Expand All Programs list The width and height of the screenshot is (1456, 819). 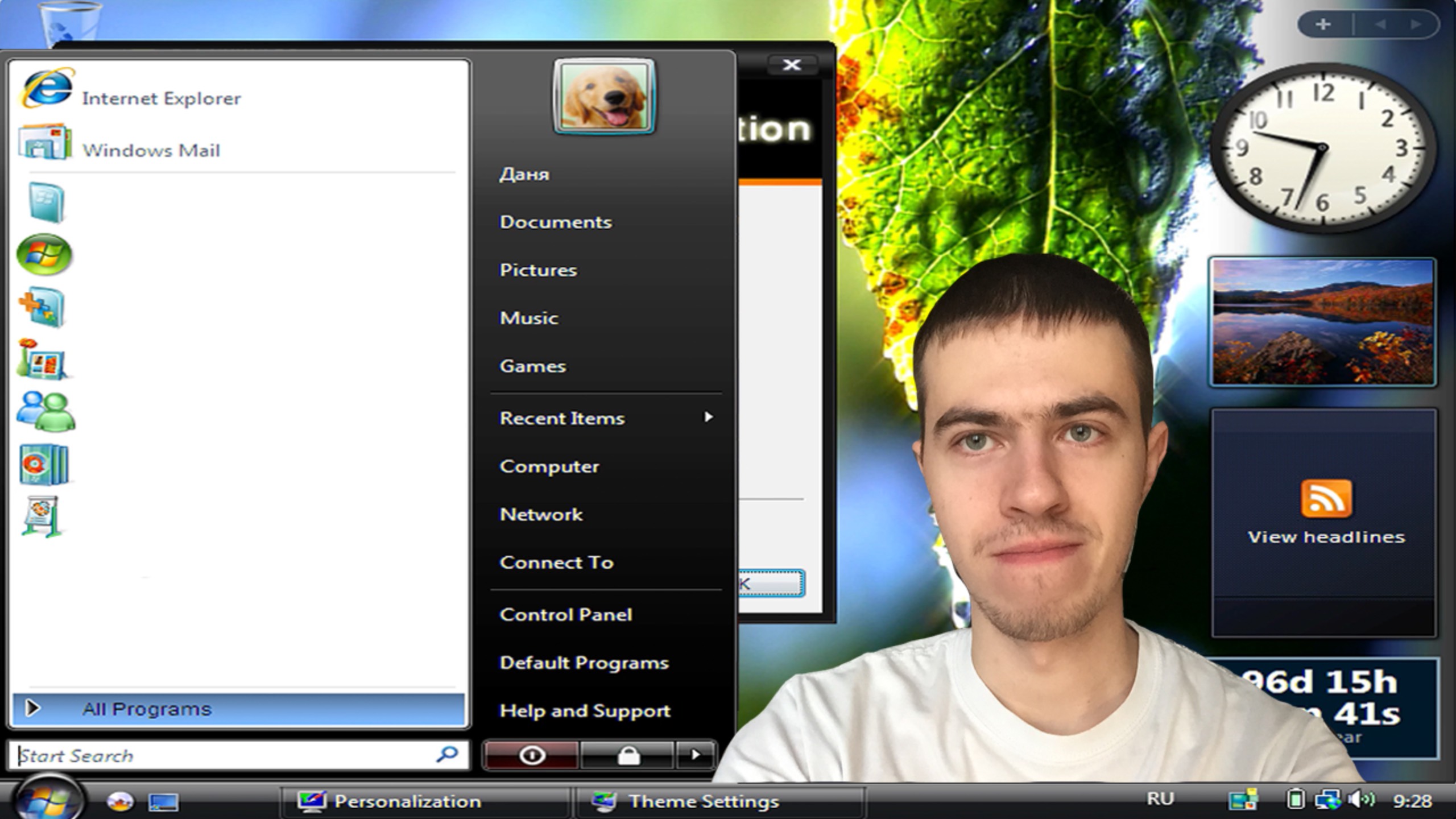(239, 709)
